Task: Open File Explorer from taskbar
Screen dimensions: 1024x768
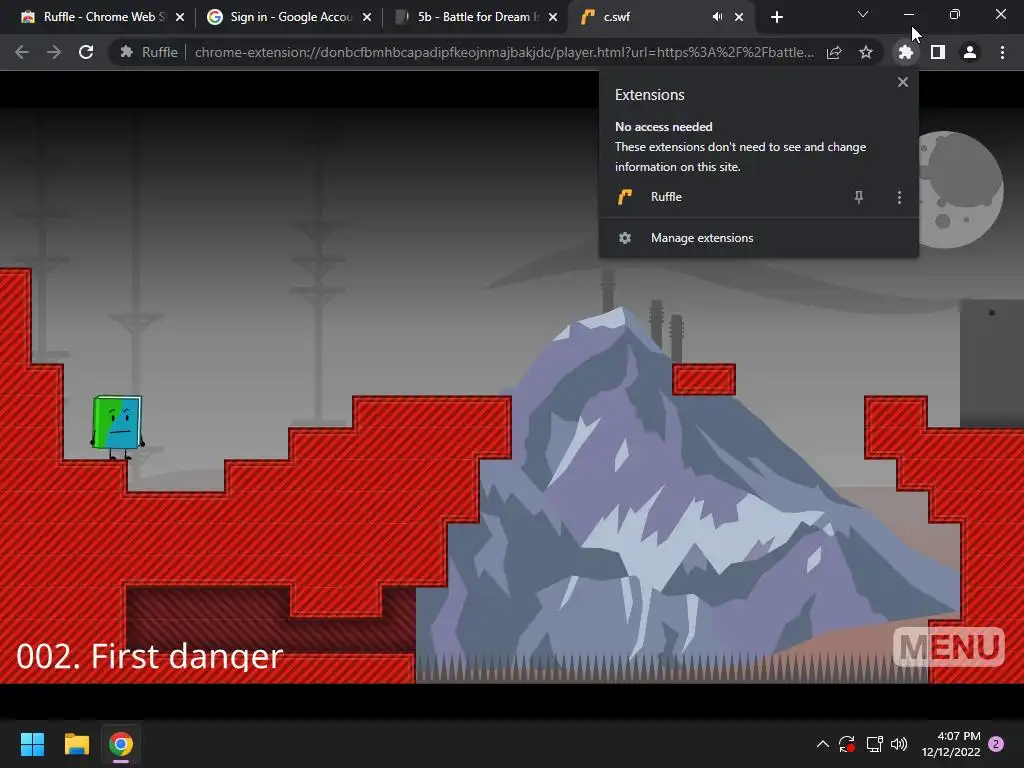Action: point(76,744)
